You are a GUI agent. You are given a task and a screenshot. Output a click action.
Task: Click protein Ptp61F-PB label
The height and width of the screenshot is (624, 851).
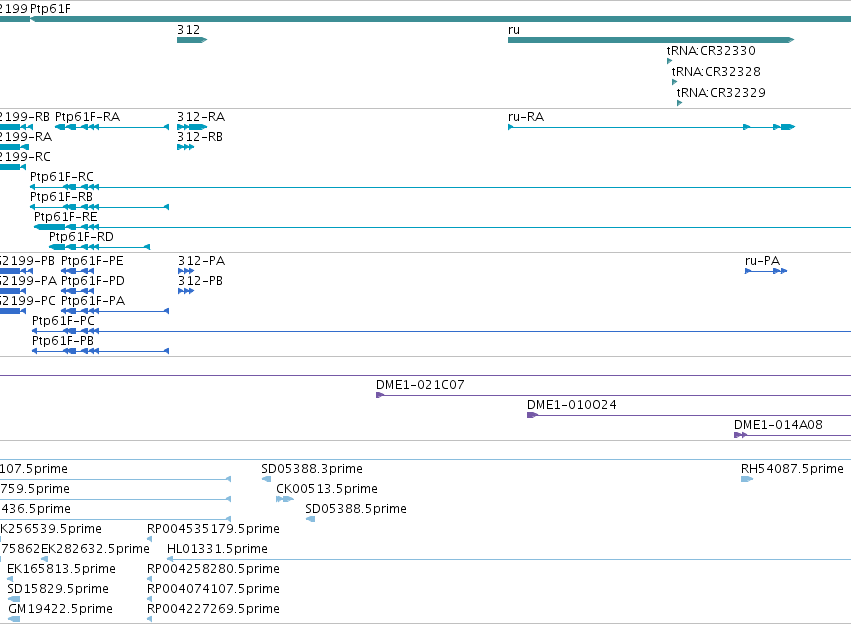(x=63, y=341)
